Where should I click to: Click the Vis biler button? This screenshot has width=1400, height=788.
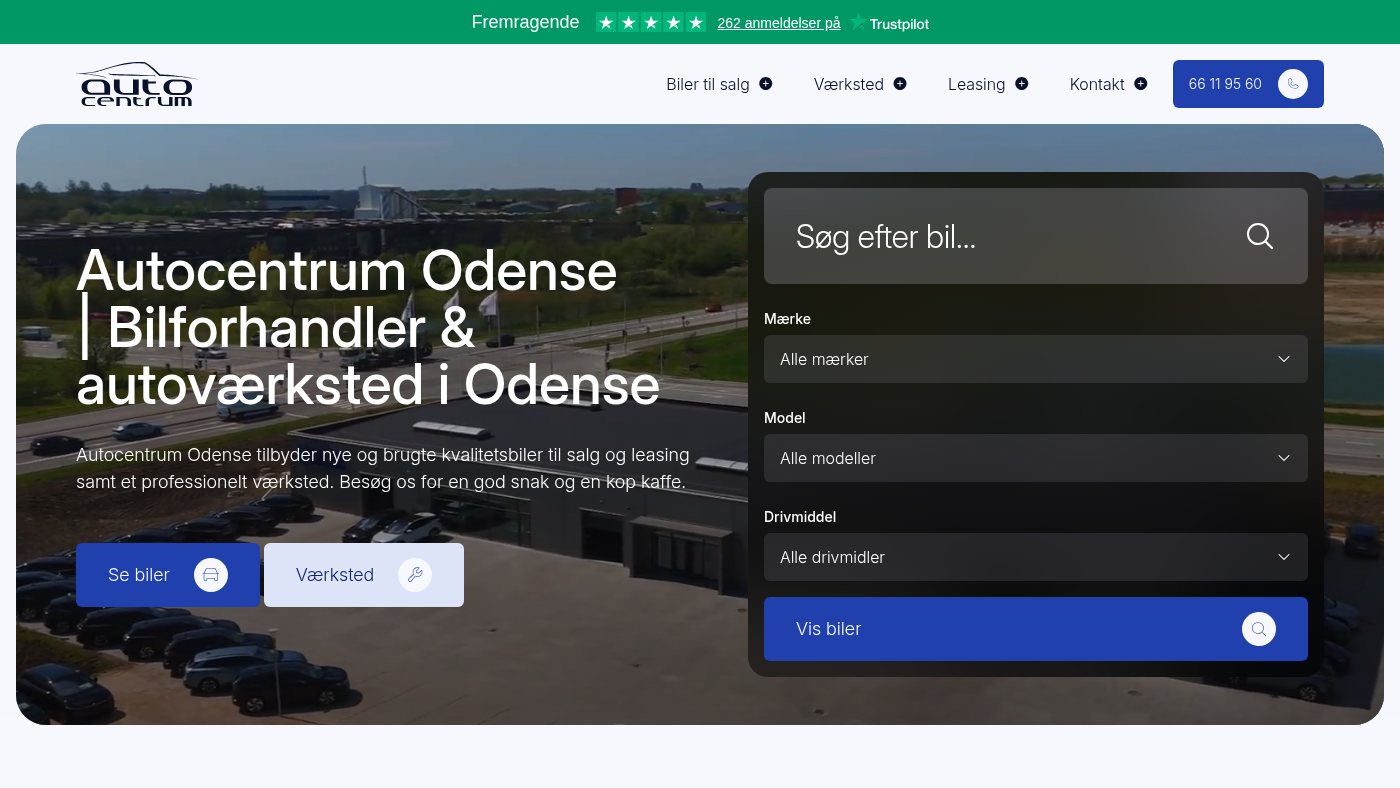point(1036,629)
